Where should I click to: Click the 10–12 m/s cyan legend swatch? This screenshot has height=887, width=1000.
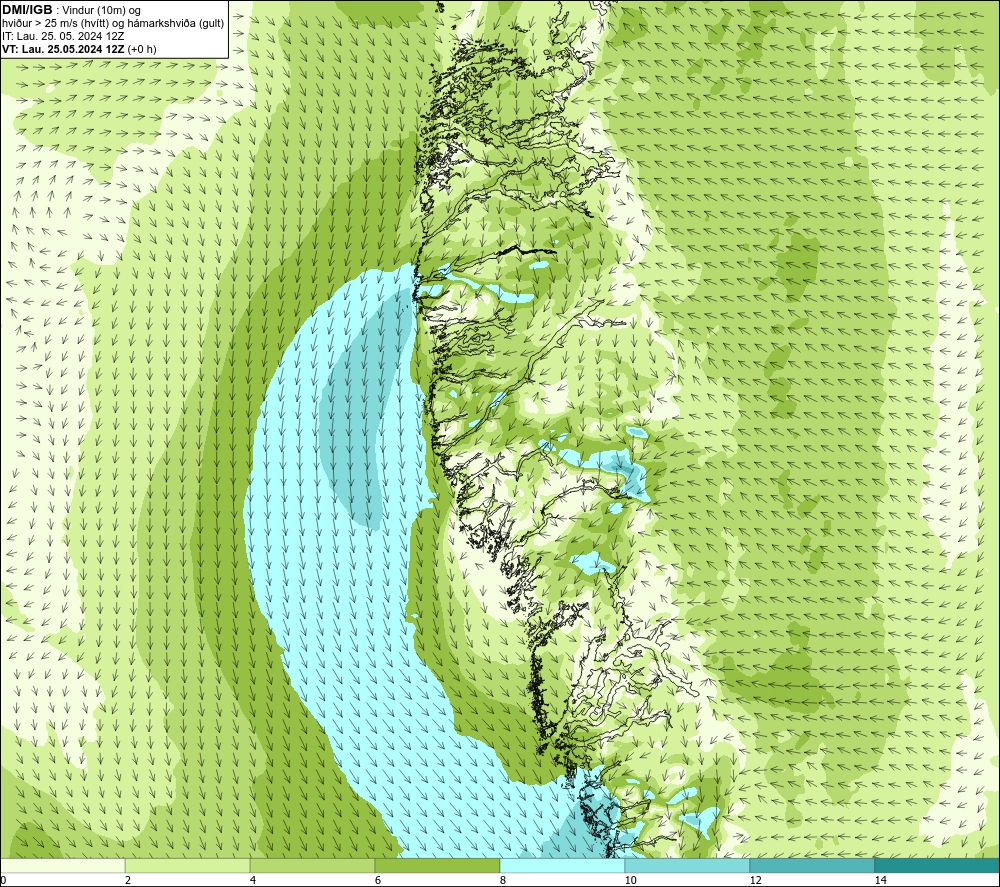click(688, 865)
